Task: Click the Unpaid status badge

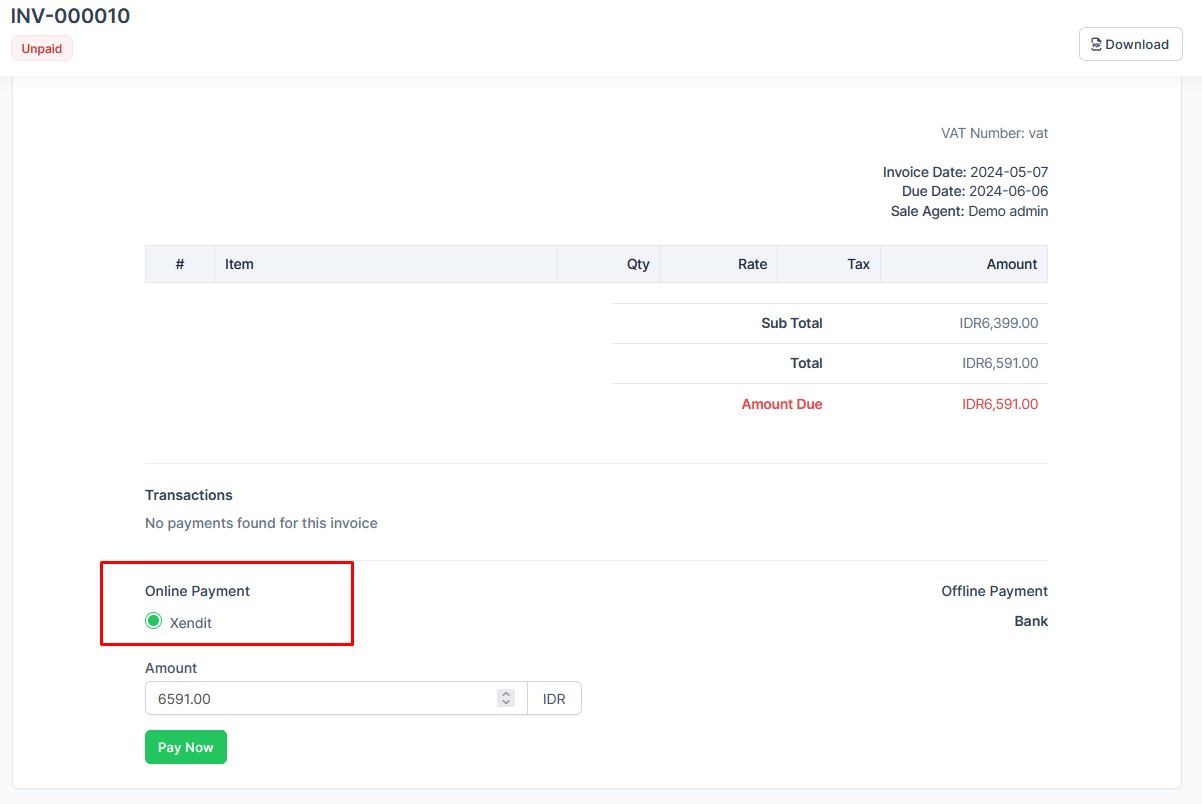Action: [42, 48]
